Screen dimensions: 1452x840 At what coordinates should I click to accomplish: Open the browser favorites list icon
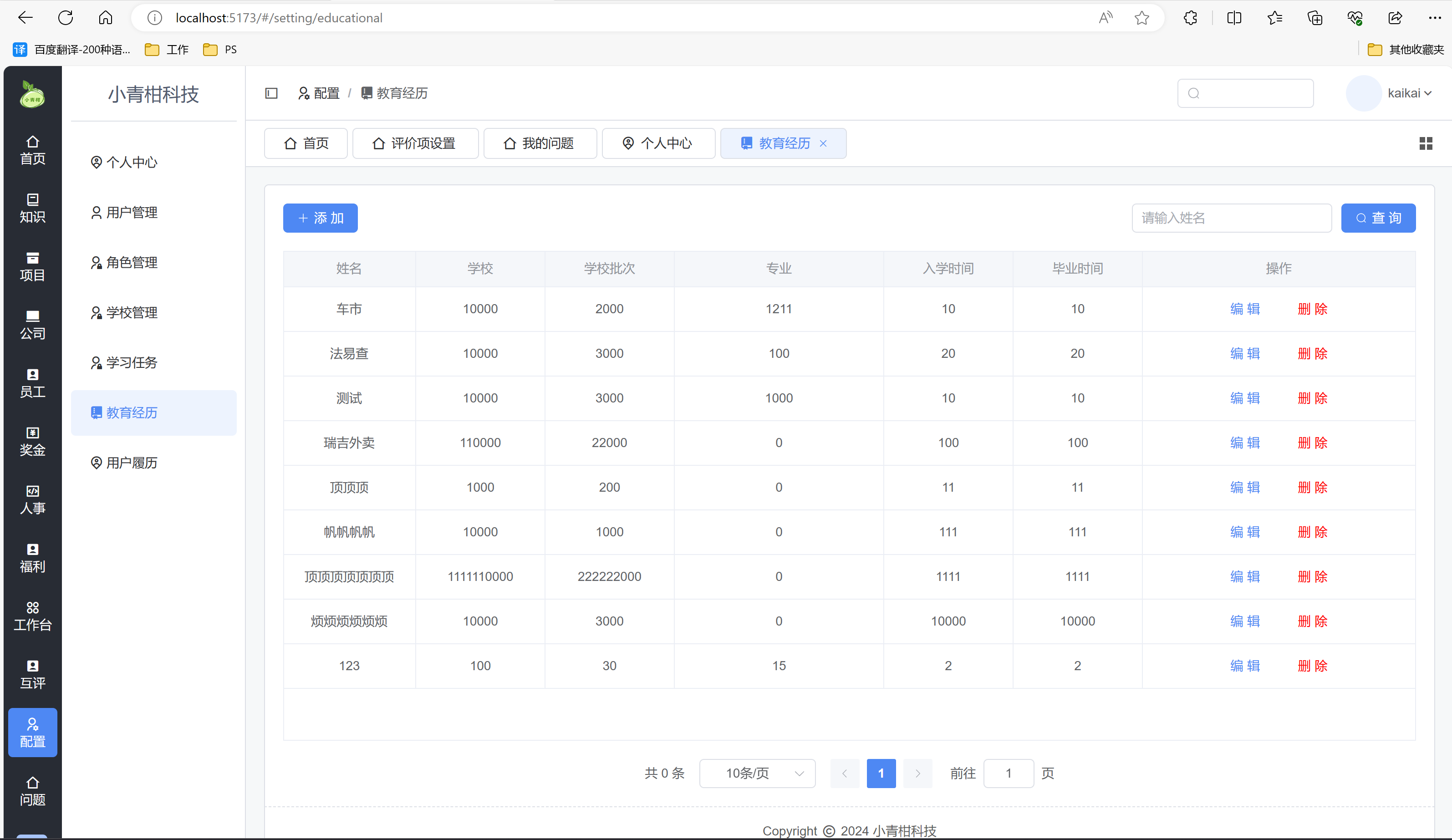pos(1274,18)
